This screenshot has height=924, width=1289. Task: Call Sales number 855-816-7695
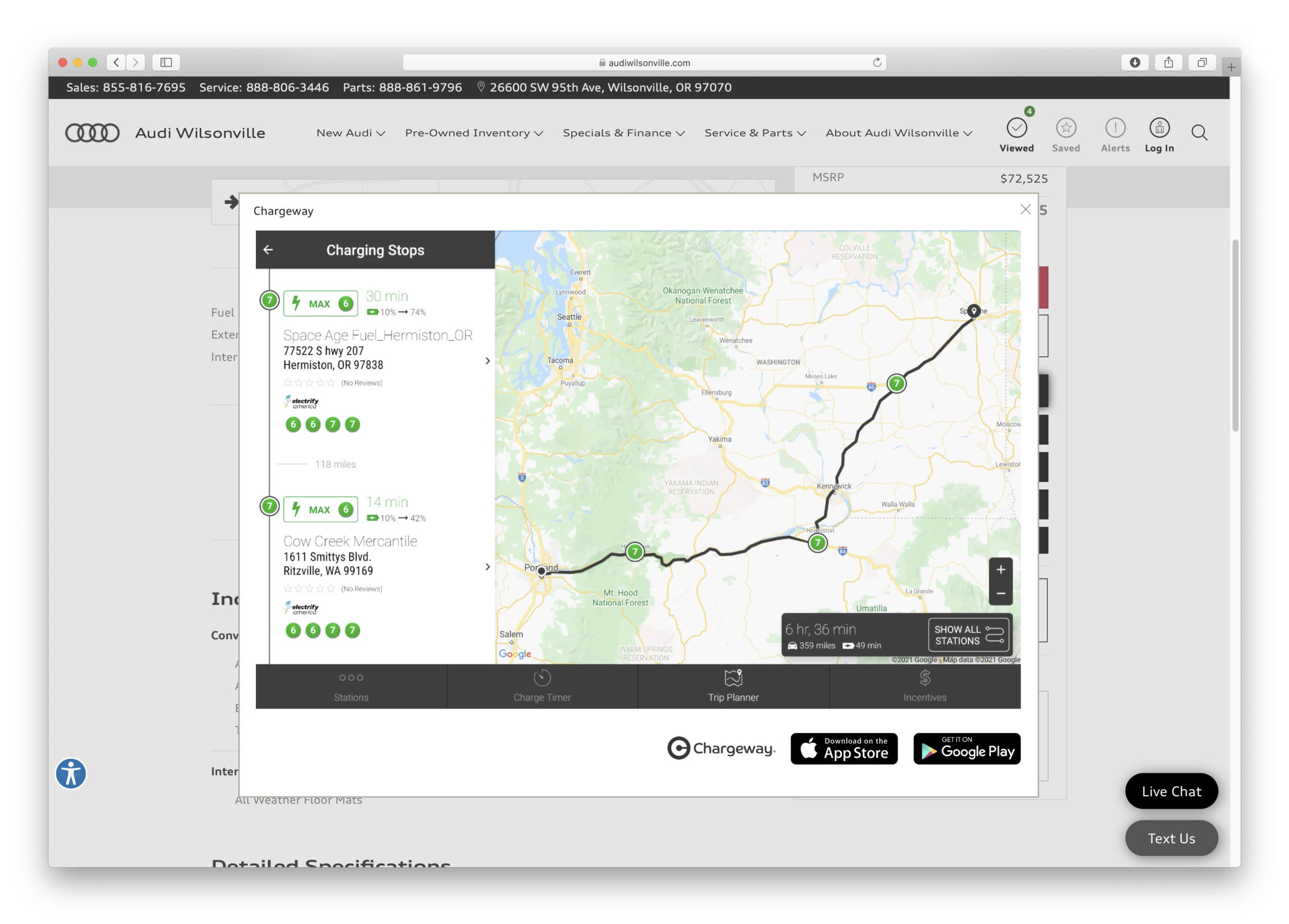pyautogui.click(x=144, y=88)
